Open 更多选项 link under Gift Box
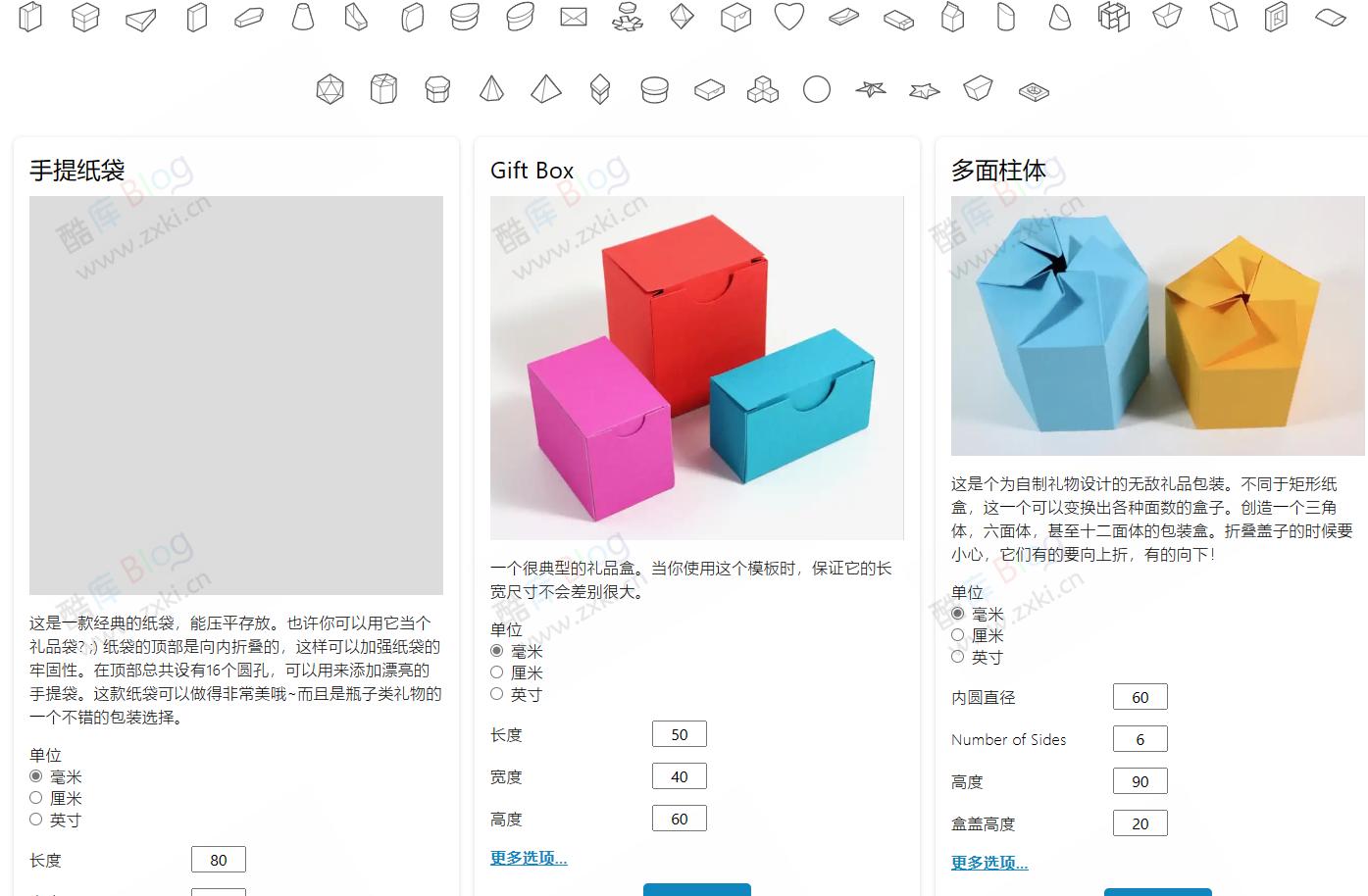This screenshot has height=896, width=1368. click(x=529, y=858)
